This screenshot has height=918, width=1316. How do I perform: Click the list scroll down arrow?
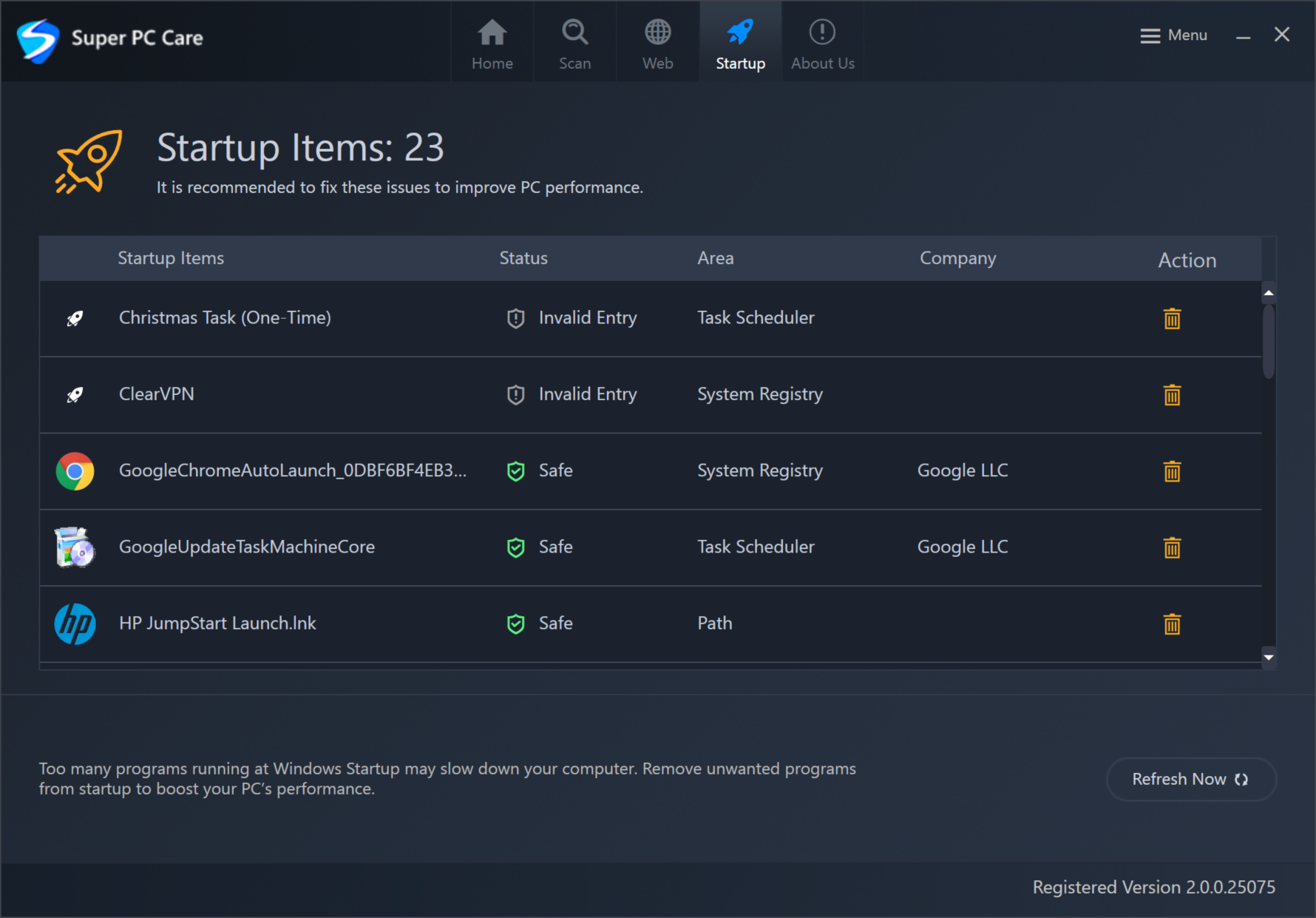tap(1269, 657)
